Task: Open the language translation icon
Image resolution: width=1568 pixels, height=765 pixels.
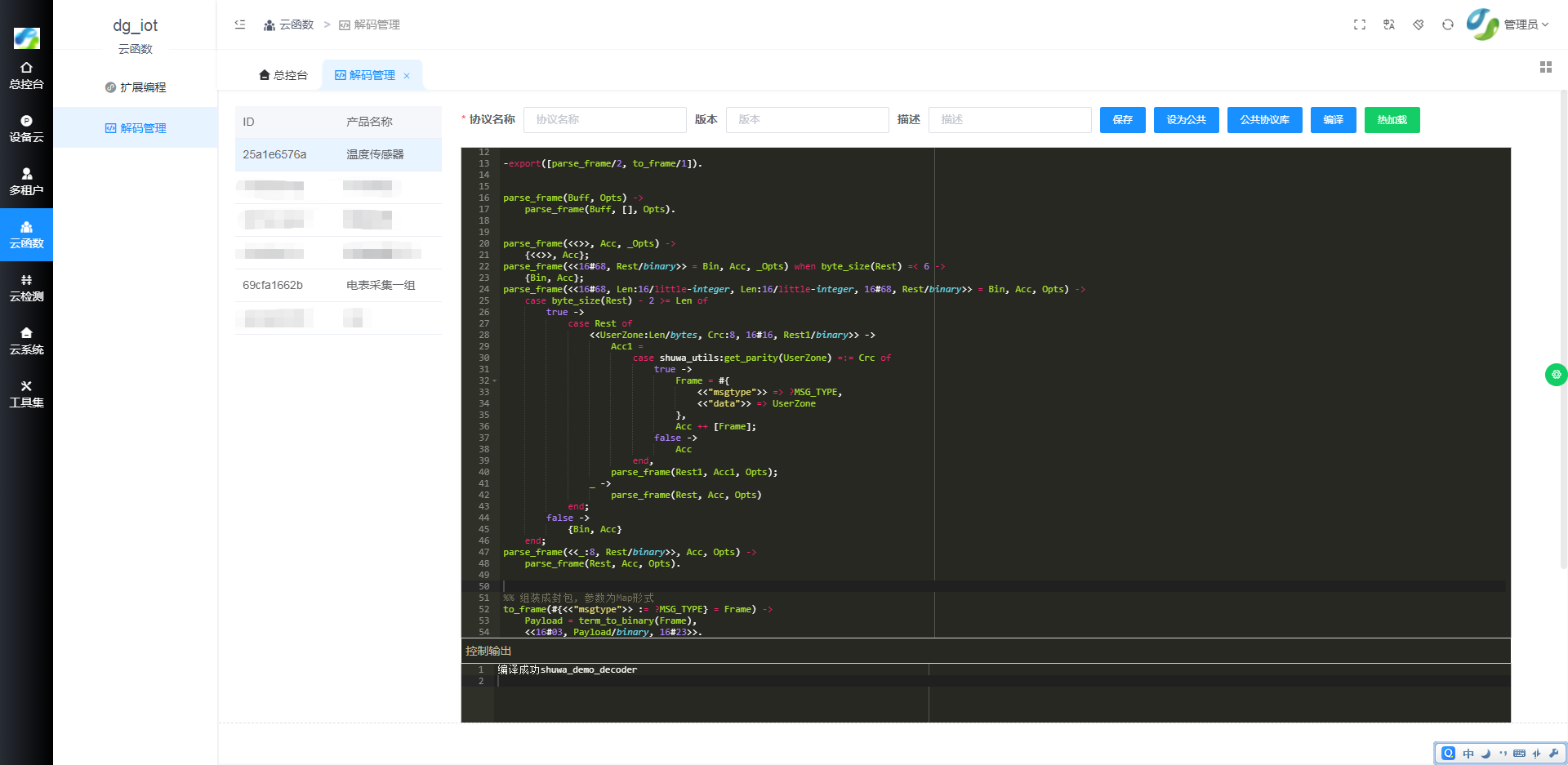Action: [1389, 24]
